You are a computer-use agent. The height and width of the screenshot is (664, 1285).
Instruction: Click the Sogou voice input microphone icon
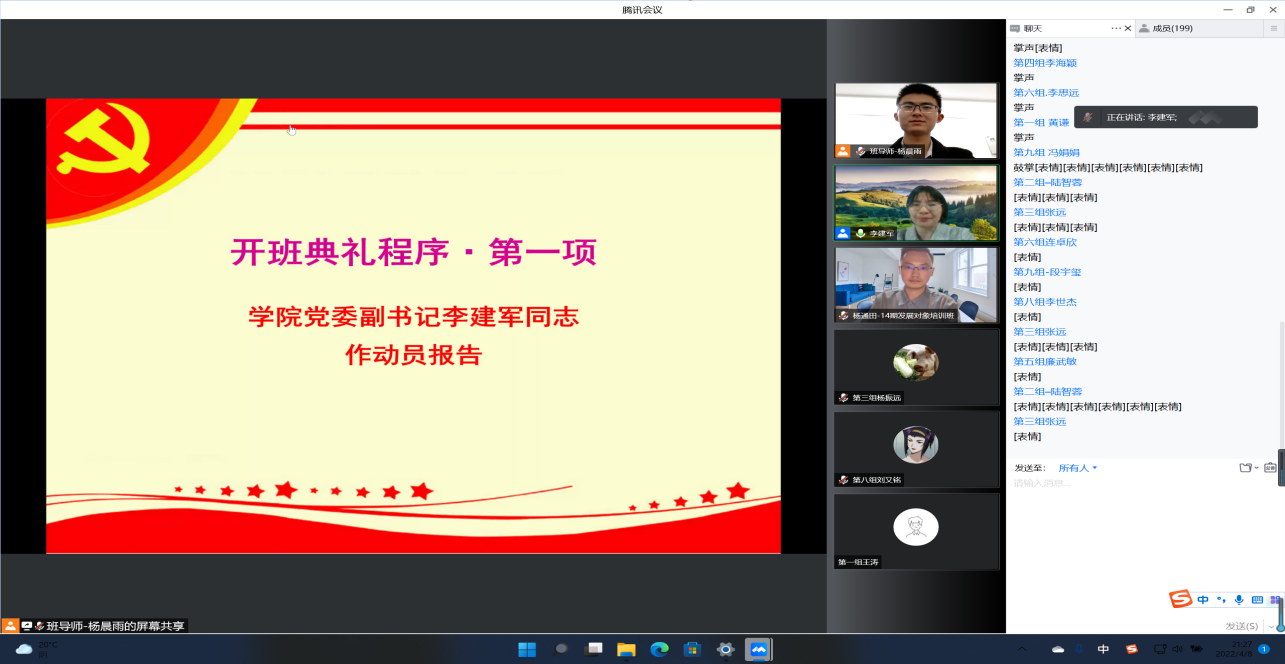tap(1239, 600)
